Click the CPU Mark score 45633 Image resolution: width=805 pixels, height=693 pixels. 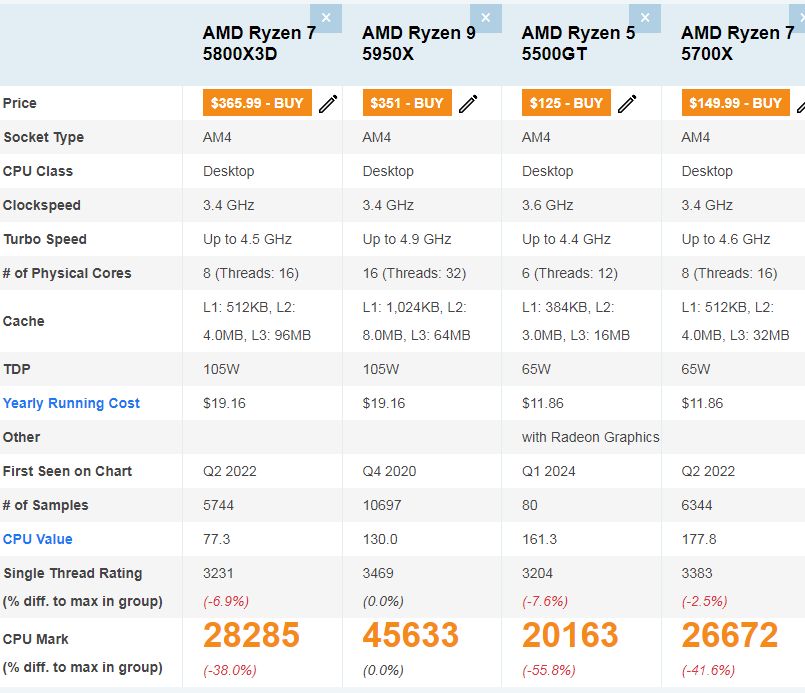point(411,635)
